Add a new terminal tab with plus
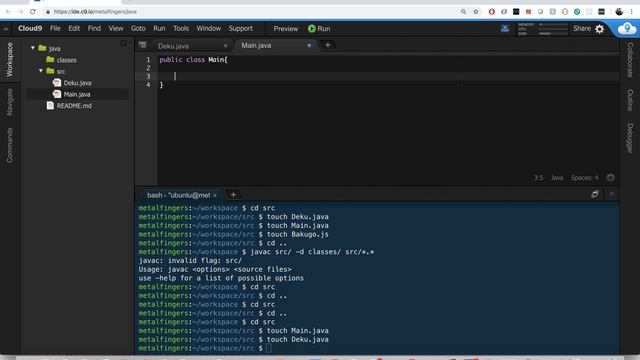Screen dimensions: 640x360 (233, 195)
